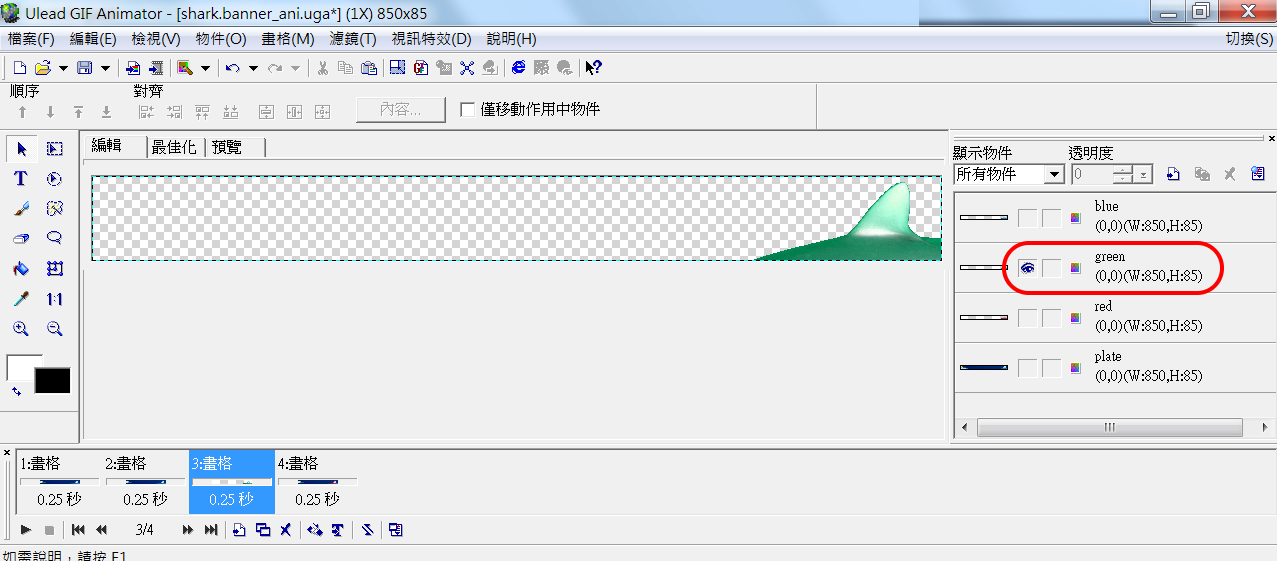
Task: Activate the Eyedropper color picker tool
Action: coord(21,299)
